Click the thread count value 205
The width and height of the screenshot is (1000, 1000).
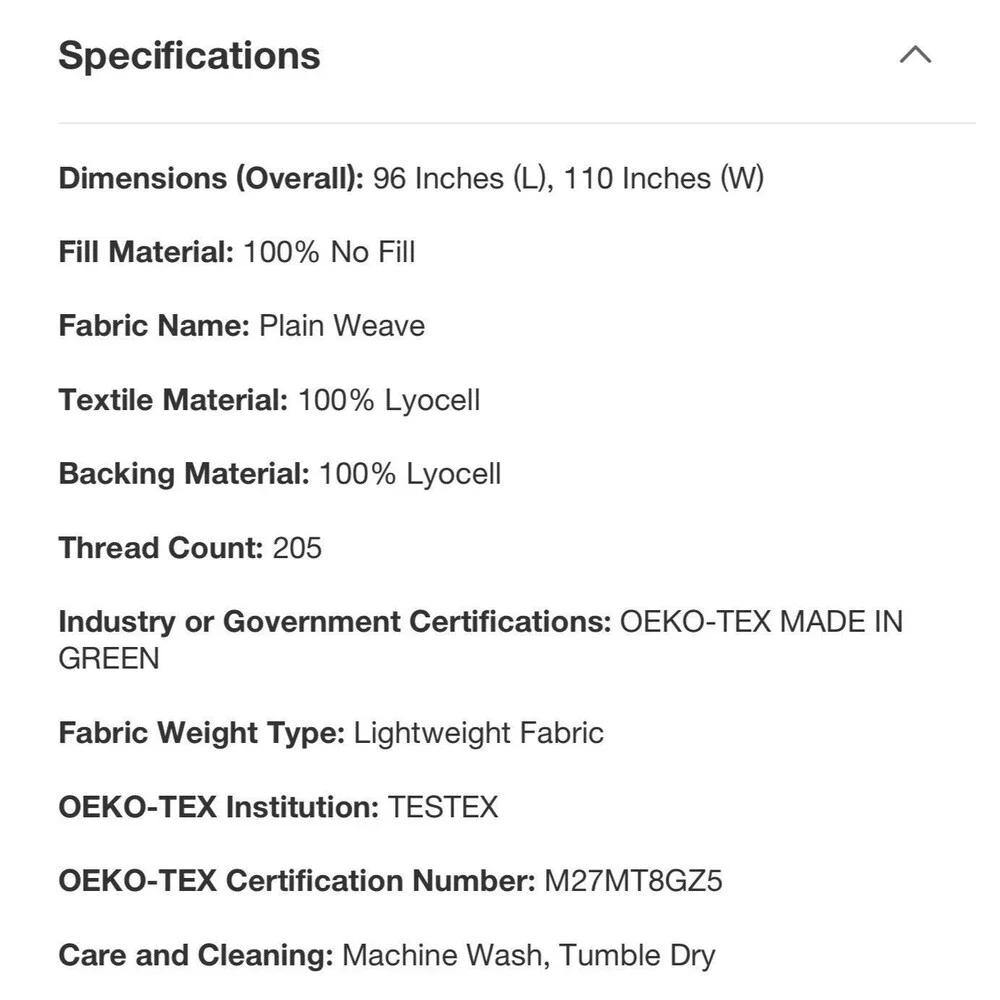tap(297, 548)
